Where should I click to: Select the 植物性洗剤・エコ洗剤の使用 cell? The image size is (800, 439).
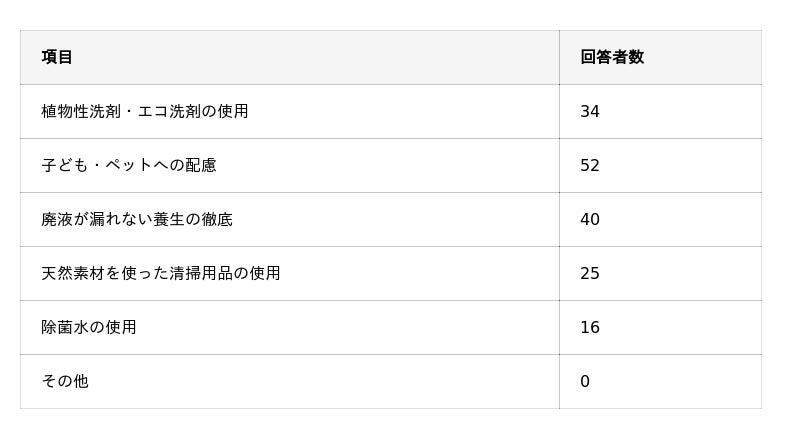[x=145, y=111]
